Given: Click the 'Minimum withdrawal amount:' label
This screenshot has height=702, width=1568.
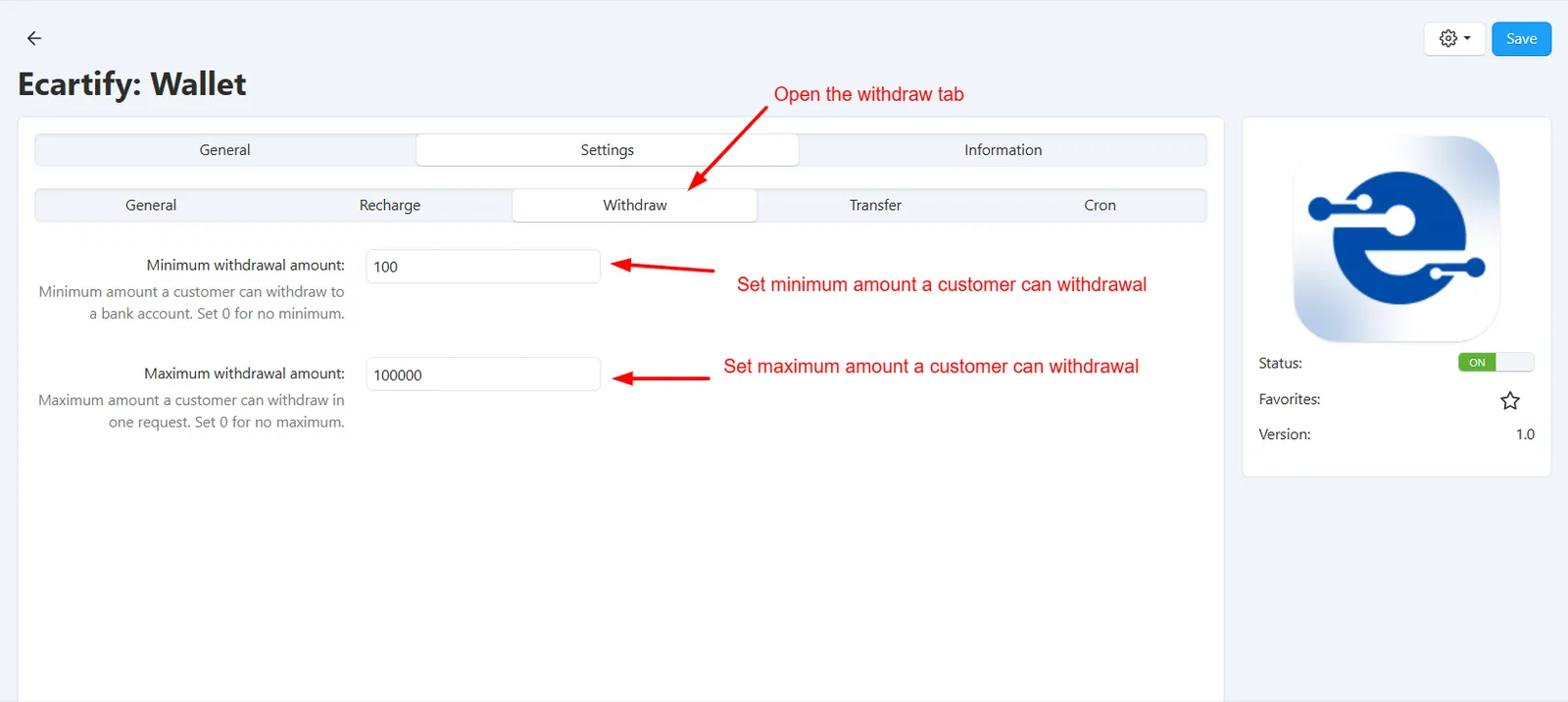Looking at the screenshot, I should (246, 265).
